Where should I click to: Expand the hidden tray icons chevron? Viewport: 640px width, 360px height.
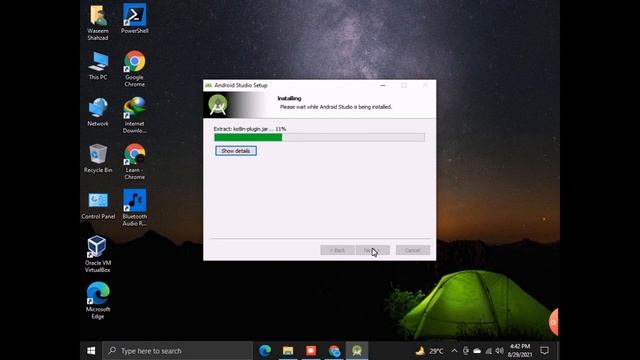pyautogui.click(x=454, y=351)
